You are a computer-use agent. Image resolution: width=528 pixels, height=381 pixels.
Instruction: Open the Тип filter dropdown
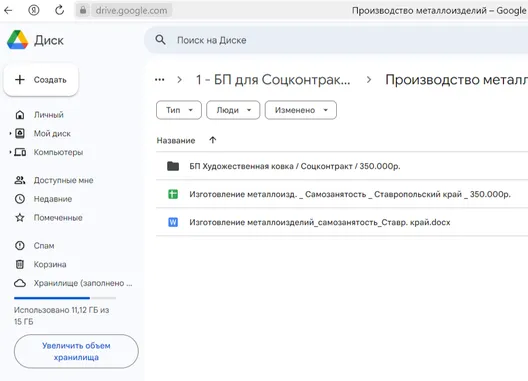click(179, 110)
